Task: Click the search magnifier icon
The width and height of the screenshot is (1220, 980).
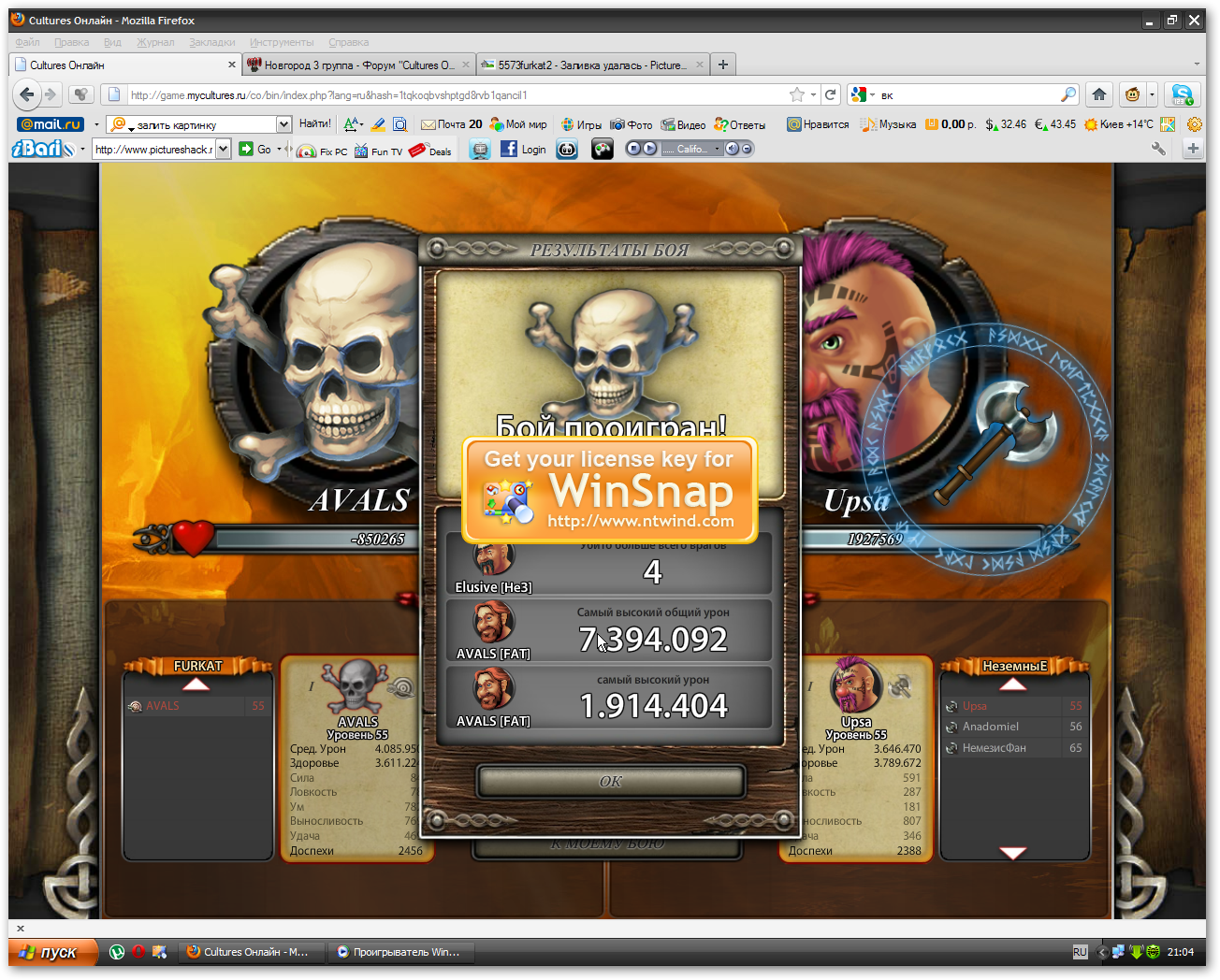Action: click(x=1067, y=94)
